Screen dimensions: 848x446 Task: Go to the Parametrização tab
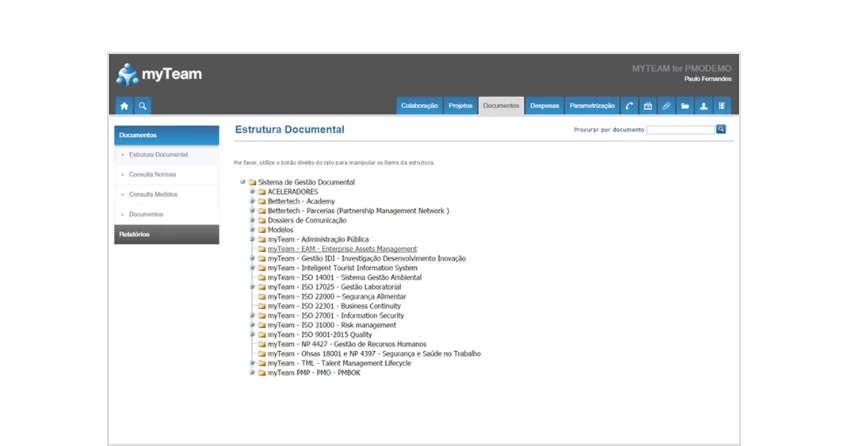tap(591, 105)
